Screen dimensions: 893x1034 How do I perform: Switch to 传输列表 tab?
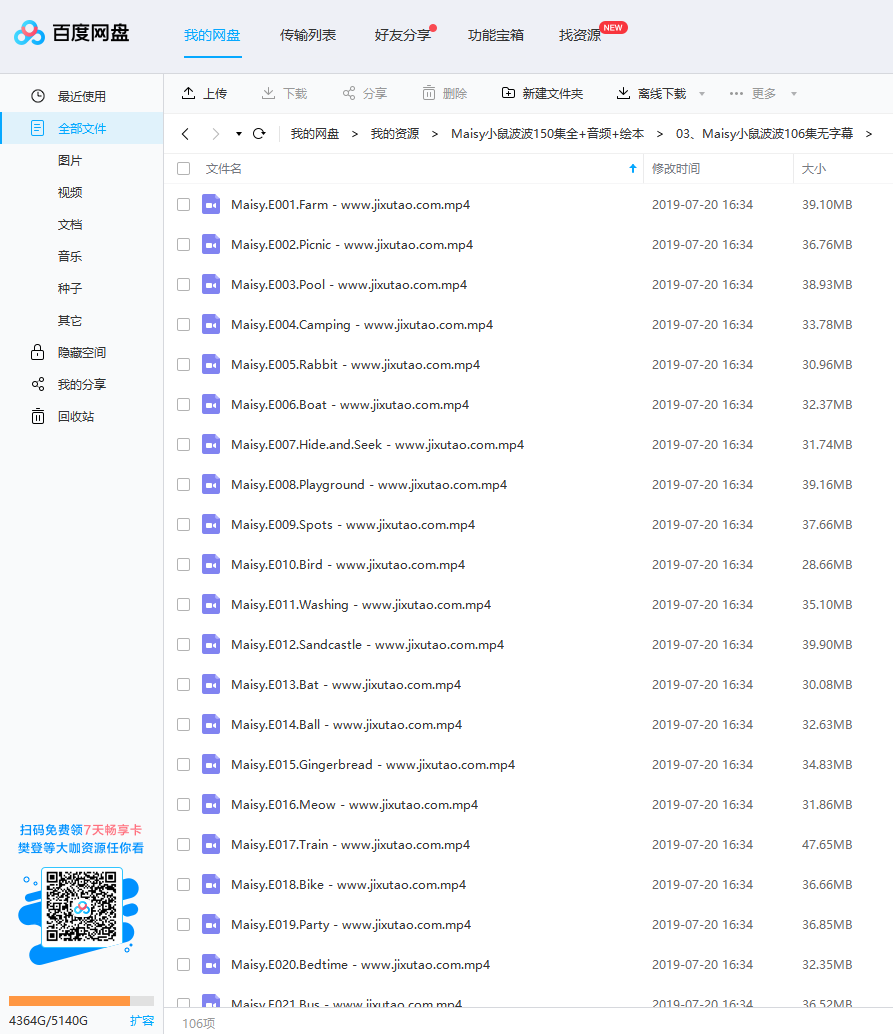[308, 35]
